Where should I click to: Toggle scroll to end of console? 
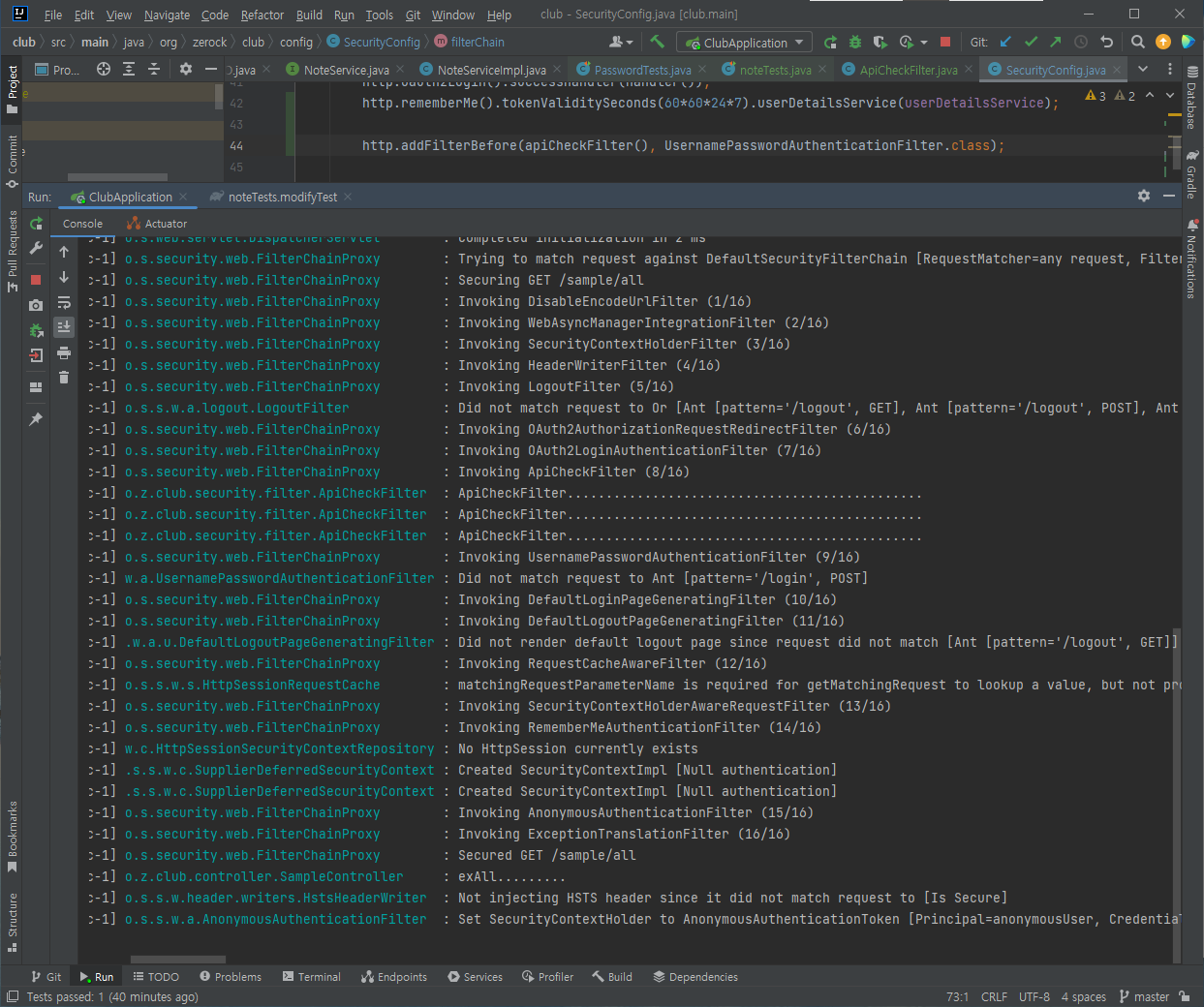[x=64, y=327]
